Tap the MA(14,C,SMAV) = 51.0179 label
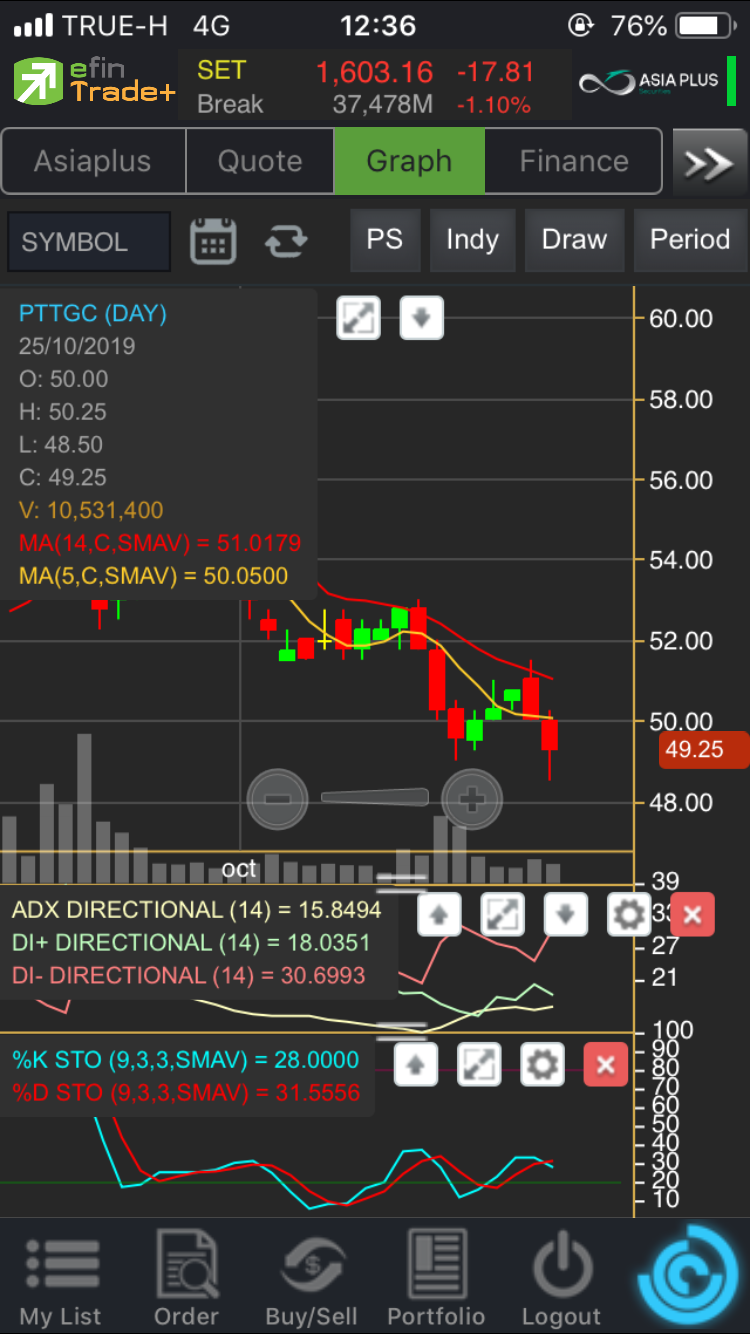750x1334 pixels. point(160,543)
